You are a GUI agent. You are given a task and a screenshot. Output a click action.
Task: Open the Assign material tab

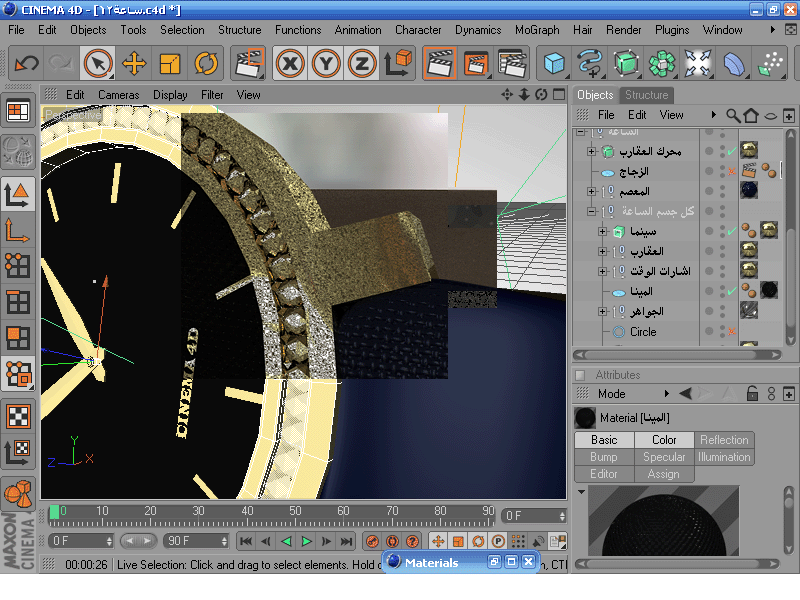click(x=664, y=474)
